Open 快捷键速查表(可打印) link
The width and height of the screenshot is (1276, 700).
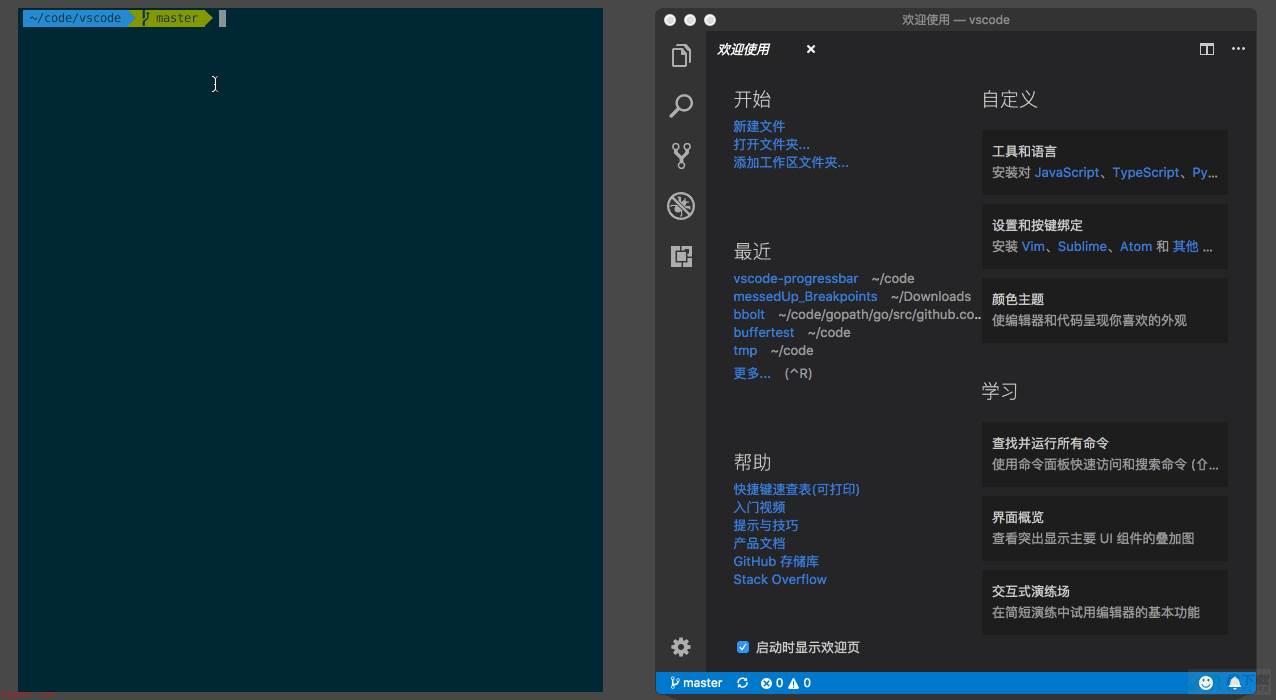(x=796, y=489)
